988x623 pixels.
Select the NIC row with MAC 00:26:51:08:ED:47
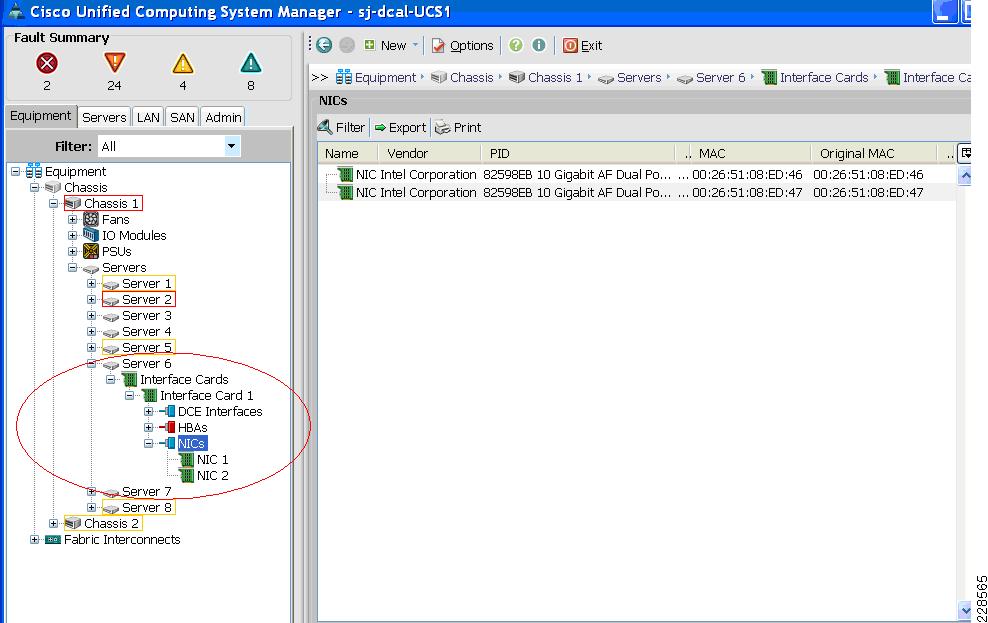636,193
